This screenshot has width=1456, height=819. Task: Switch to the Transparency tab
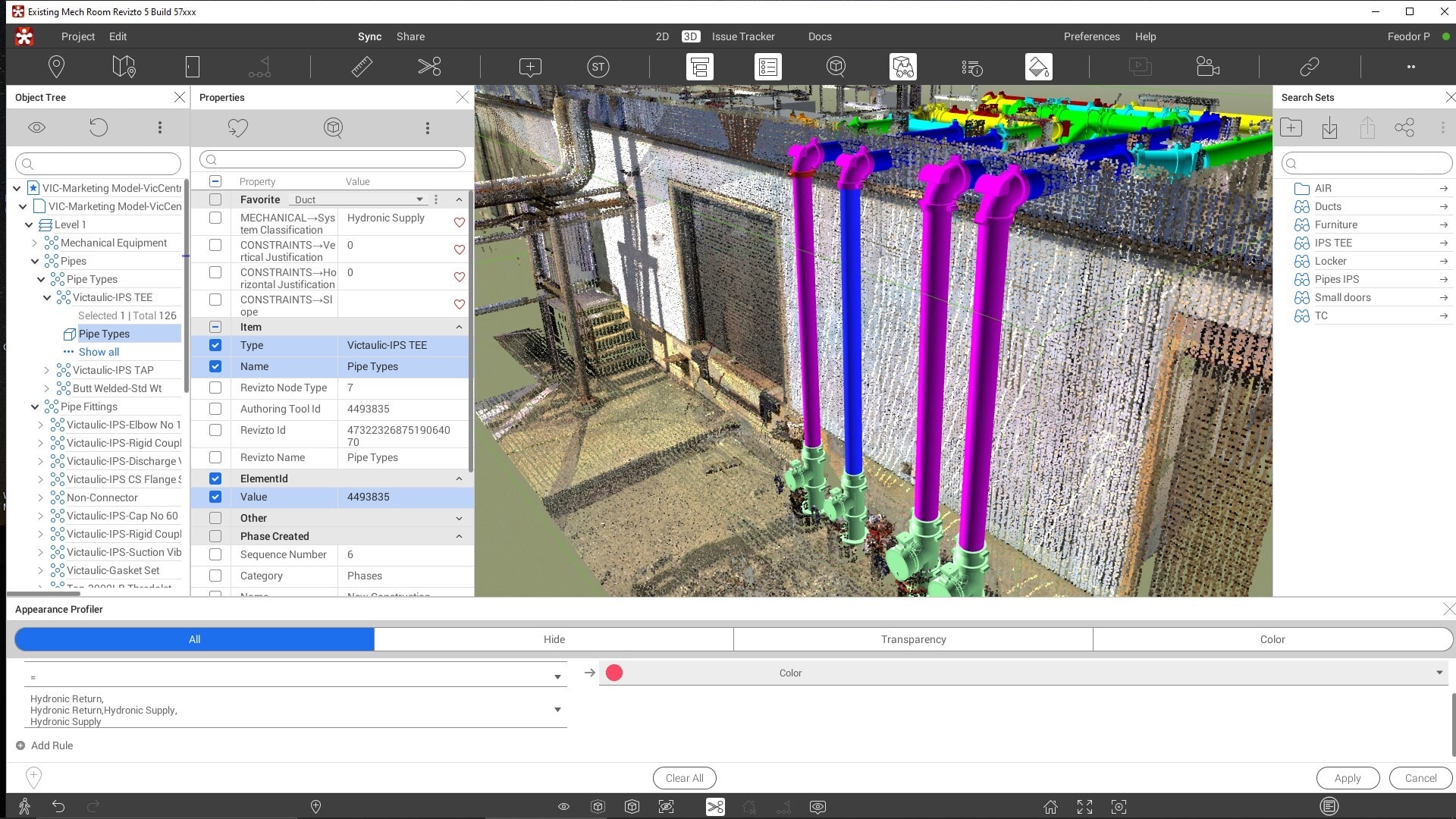pyautogui.click(x=913, y=639)
